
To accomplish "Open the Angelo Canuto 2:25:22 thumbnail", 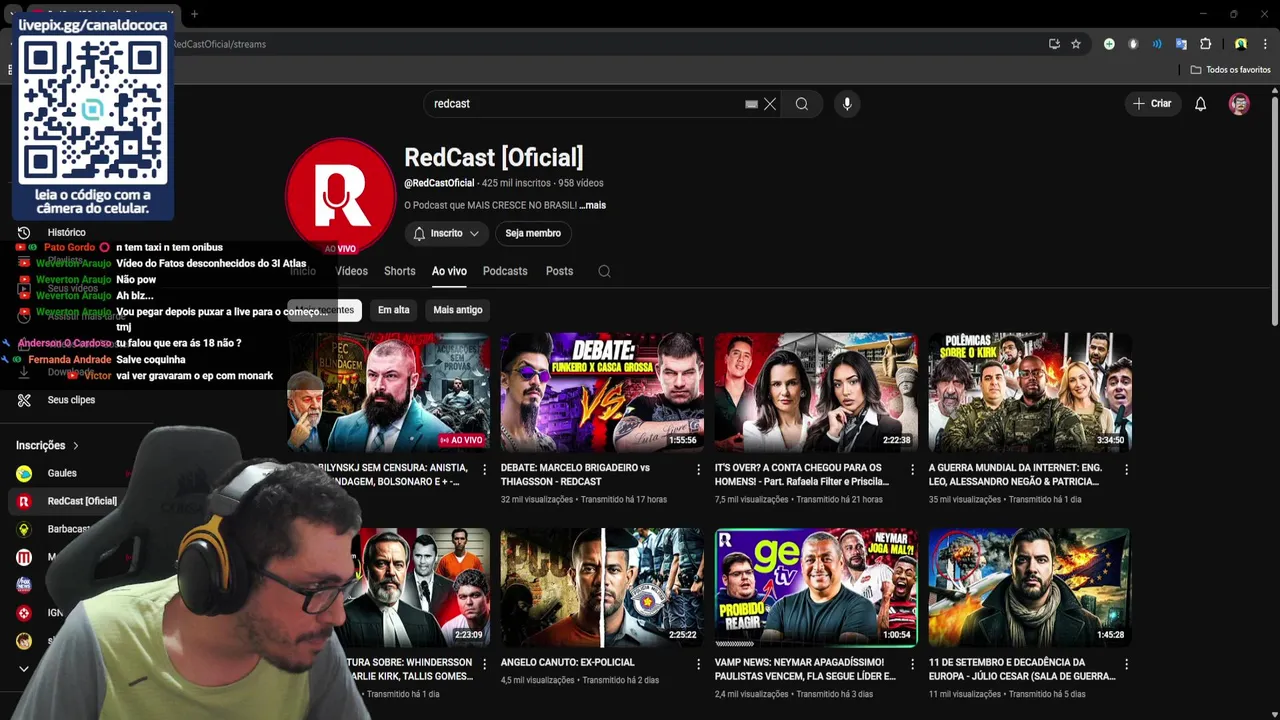I will tap(602, 587).
